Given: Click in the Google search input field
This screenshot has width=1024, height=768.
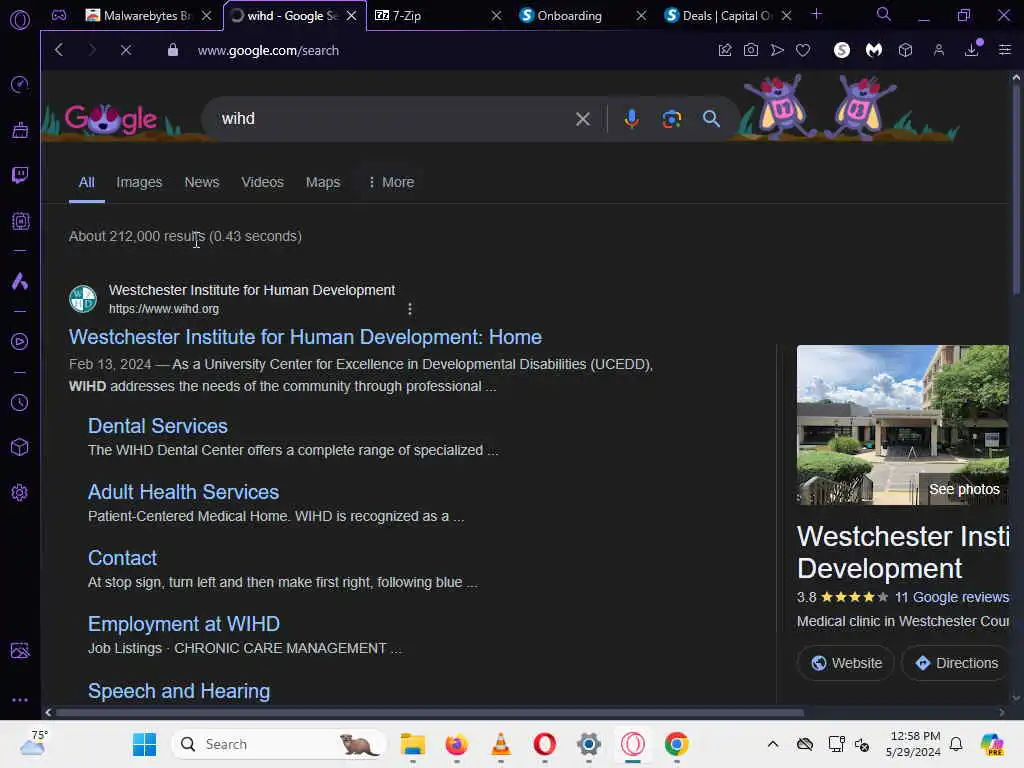Looking at the screenshot, I should [x=392, y=119].
